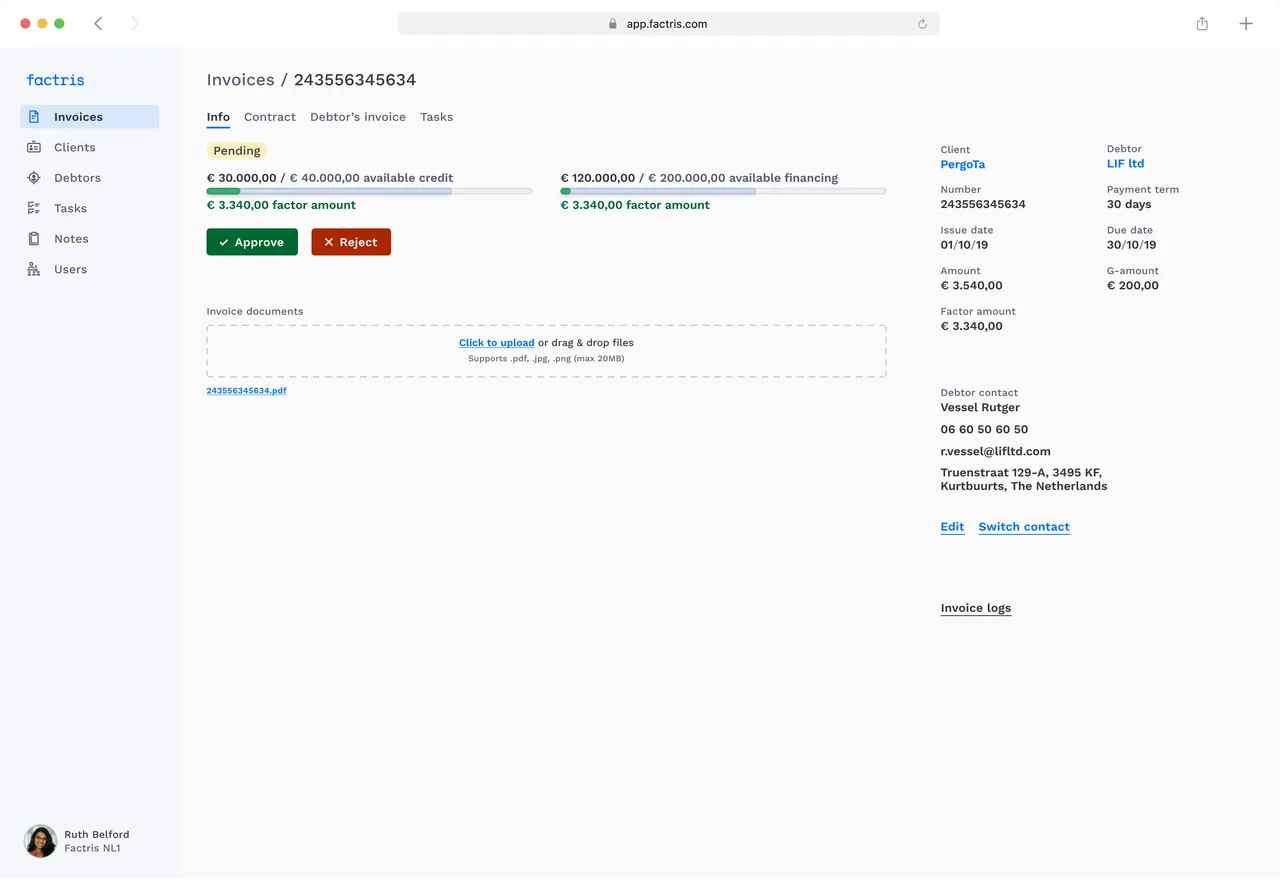The image size is (1280, 880).
Task: Click the issue date 01/10/19
Action: tap(964, 245)
